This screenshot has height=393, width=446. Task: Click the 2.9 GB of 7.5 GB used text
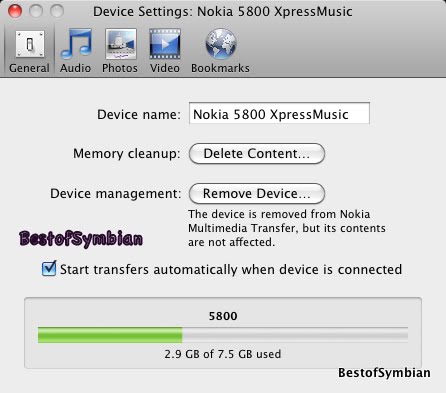pos(223,354)
